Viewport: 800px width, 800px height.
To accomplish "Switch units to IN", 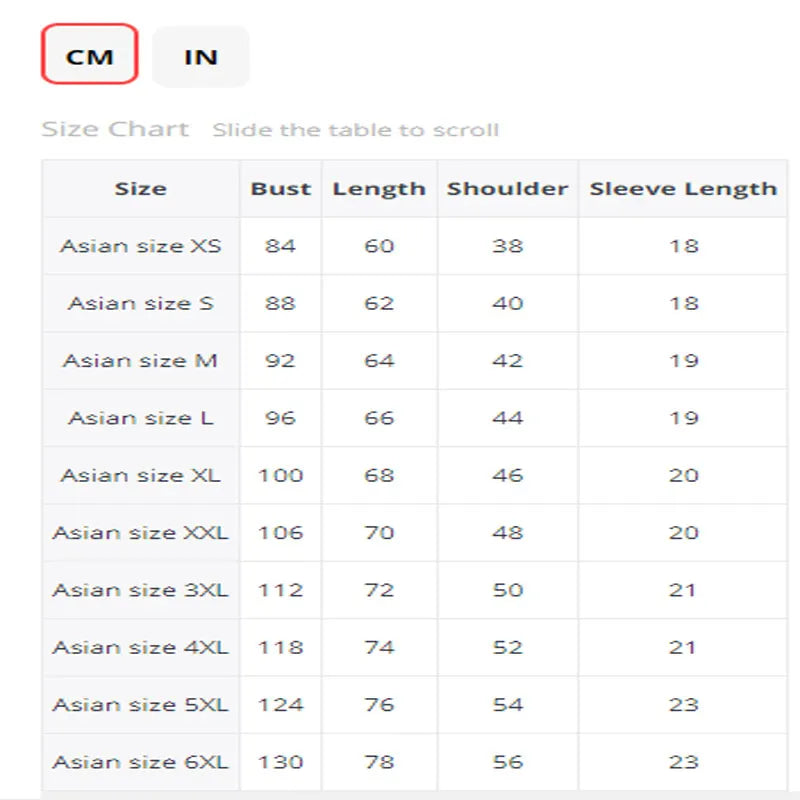I will pos(201,56).
